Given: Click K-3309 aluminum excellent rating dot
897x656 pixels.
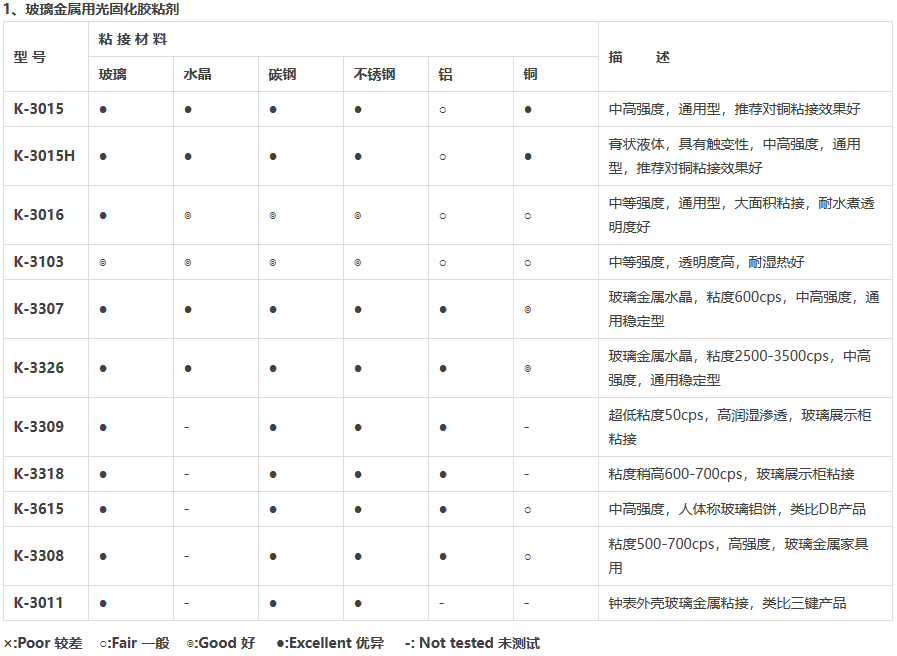Looking at the screenshot, I should pyautogui.click(x=443, y=427).
